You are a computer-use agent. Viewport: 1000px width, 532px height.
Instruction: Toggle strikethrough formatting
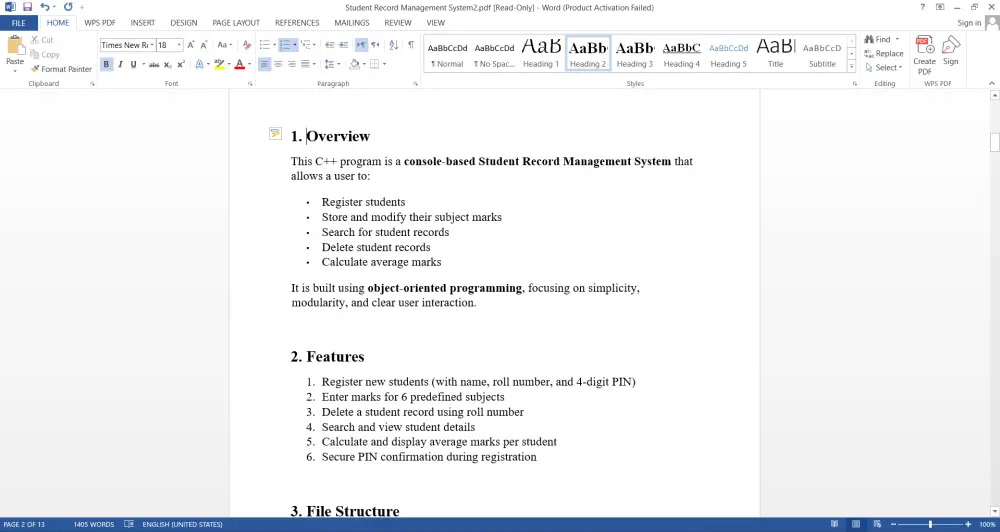(x=154, y=64)
